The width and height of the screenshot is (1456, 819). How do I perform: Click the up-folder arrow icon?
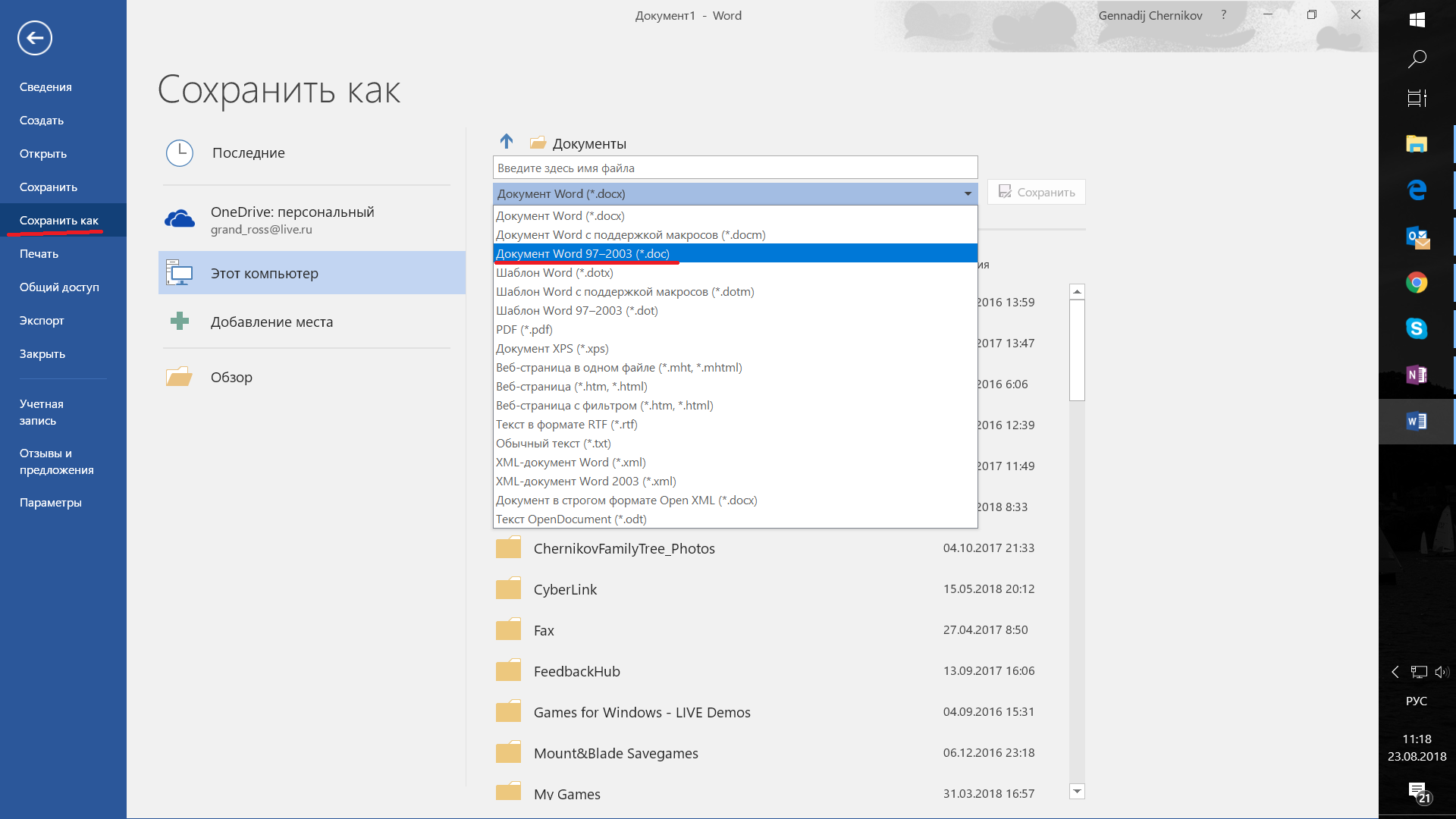coord(507,141)
